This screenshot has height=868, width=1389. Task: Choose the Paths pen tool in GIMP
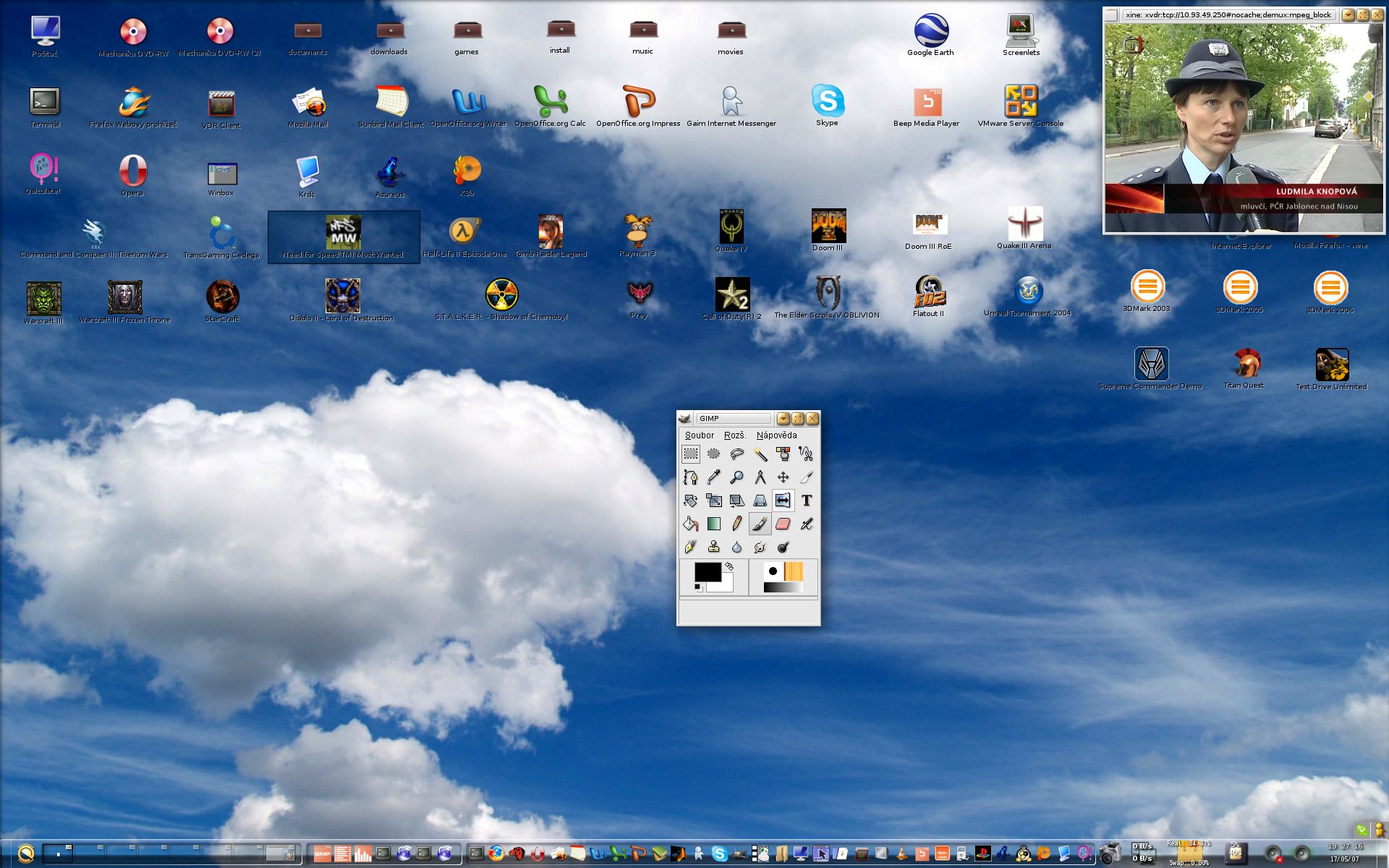click(691, 477)
